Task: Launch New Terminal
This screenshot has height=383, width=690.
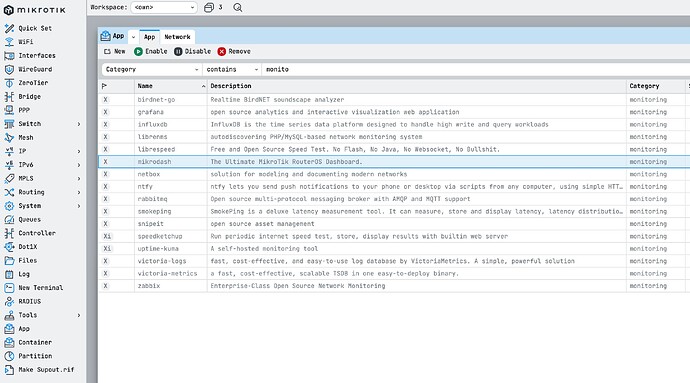Action: (x=40, y=287)
